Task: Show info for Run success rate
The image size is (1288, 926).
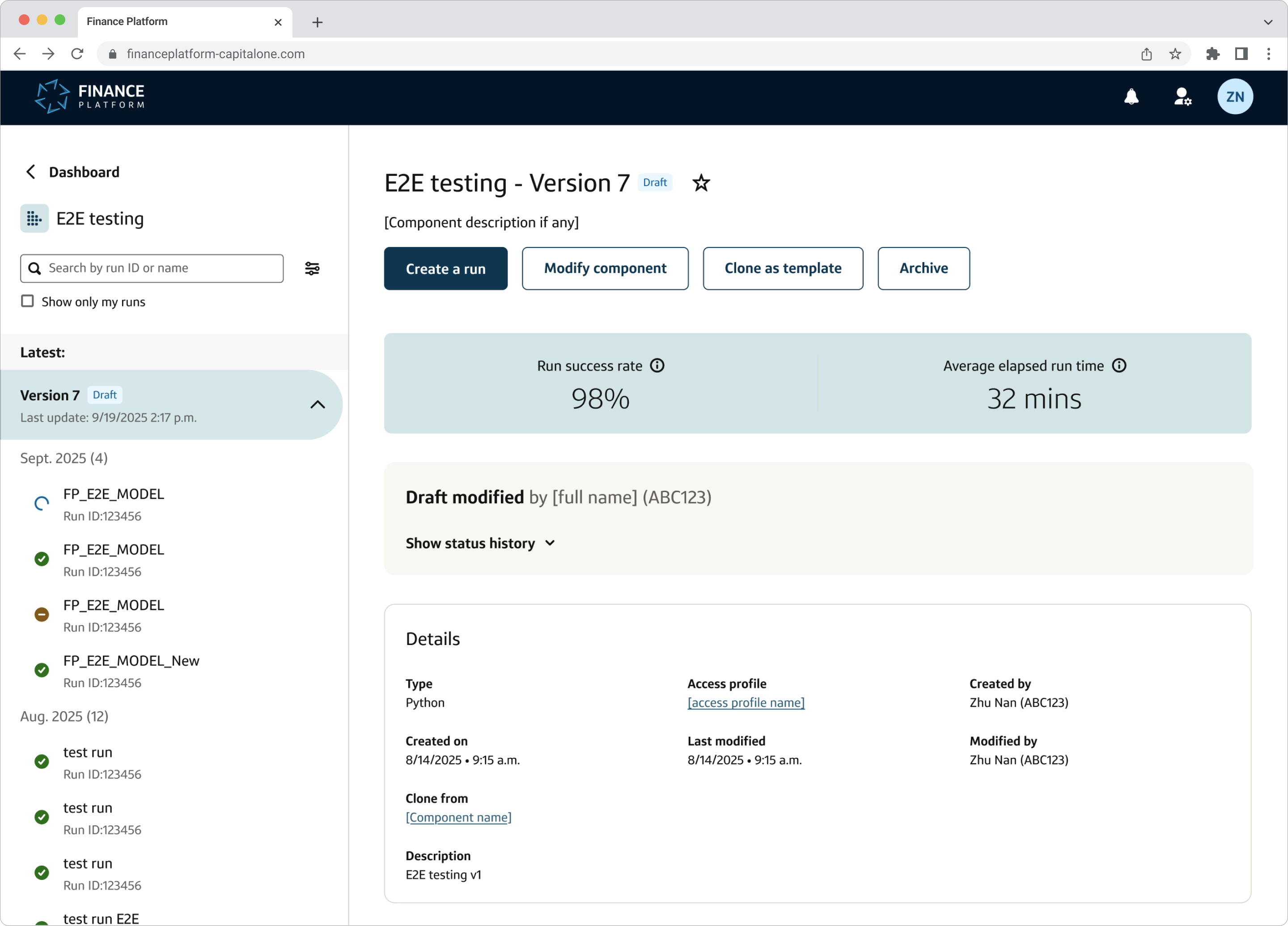Action: click(x=657, y=366)
